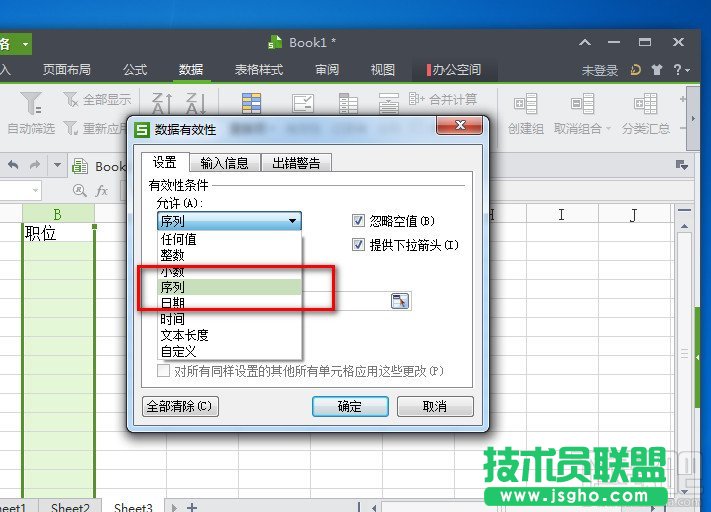Viewport: 711px width, 512px height.
Task: Select 整数 from the allow list
Action: tap(229, 255)
